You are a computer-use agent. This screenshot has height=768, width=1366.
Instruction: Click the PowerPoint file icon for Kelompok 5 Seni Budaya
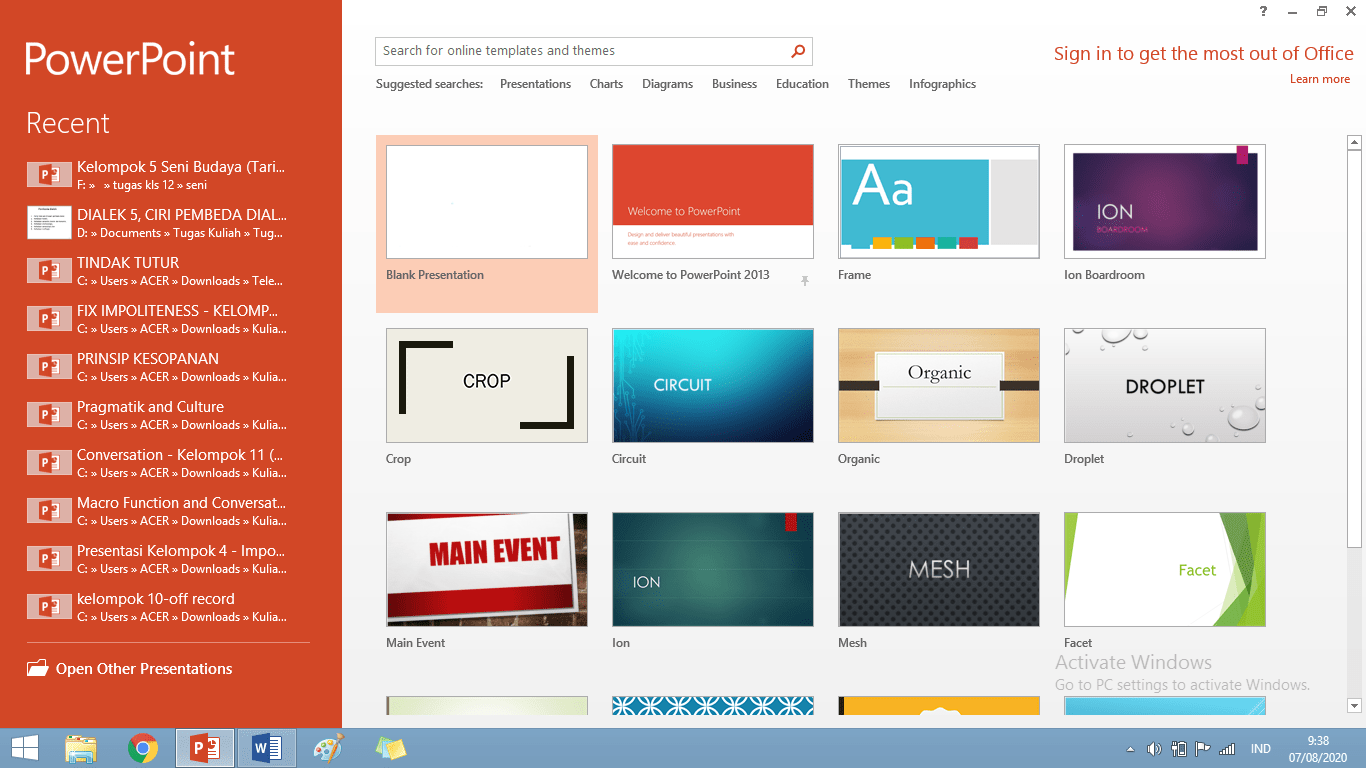tap(49, 174)
